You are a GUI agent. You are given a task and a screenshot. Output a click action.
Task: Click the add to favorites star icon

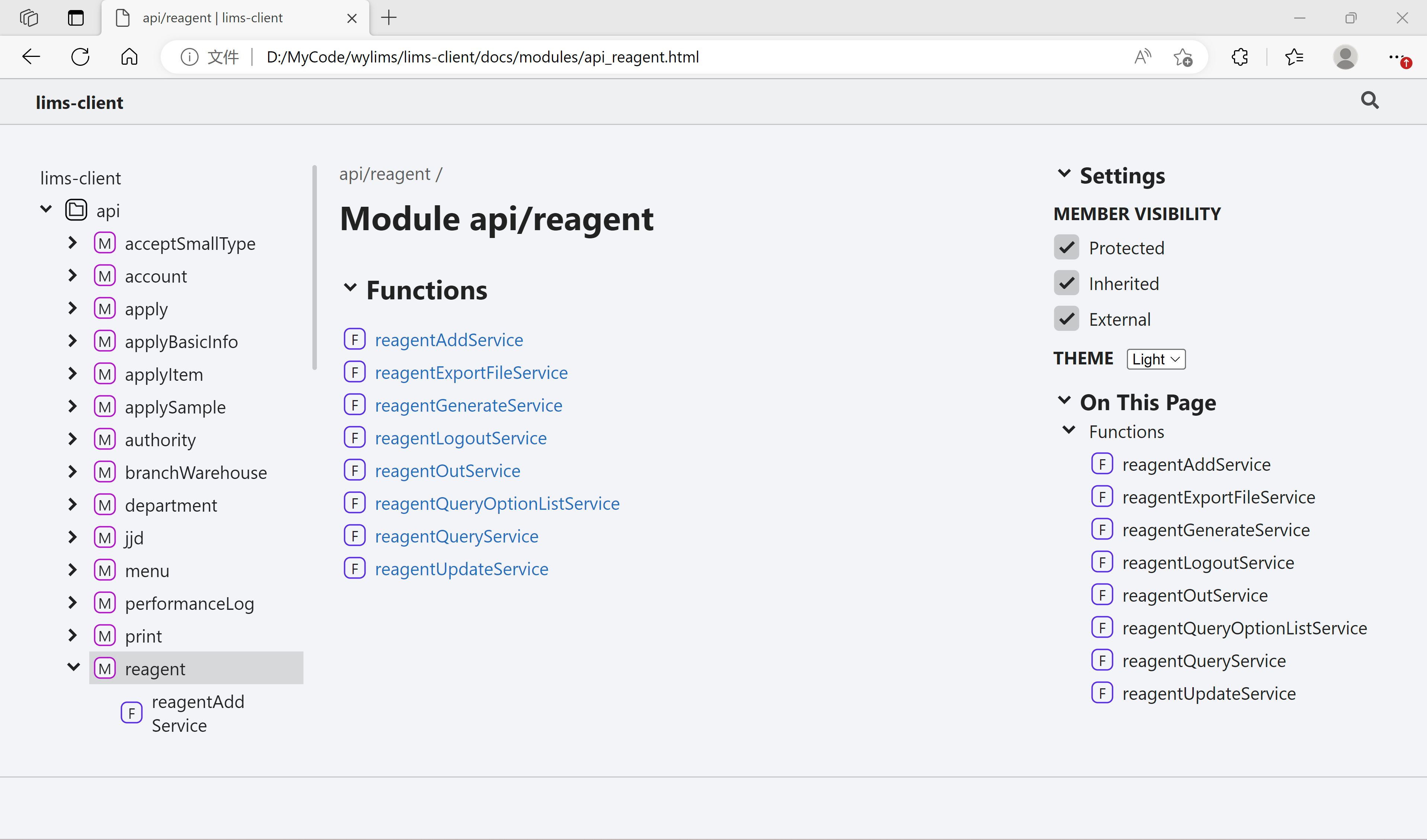pos(1182,57)
